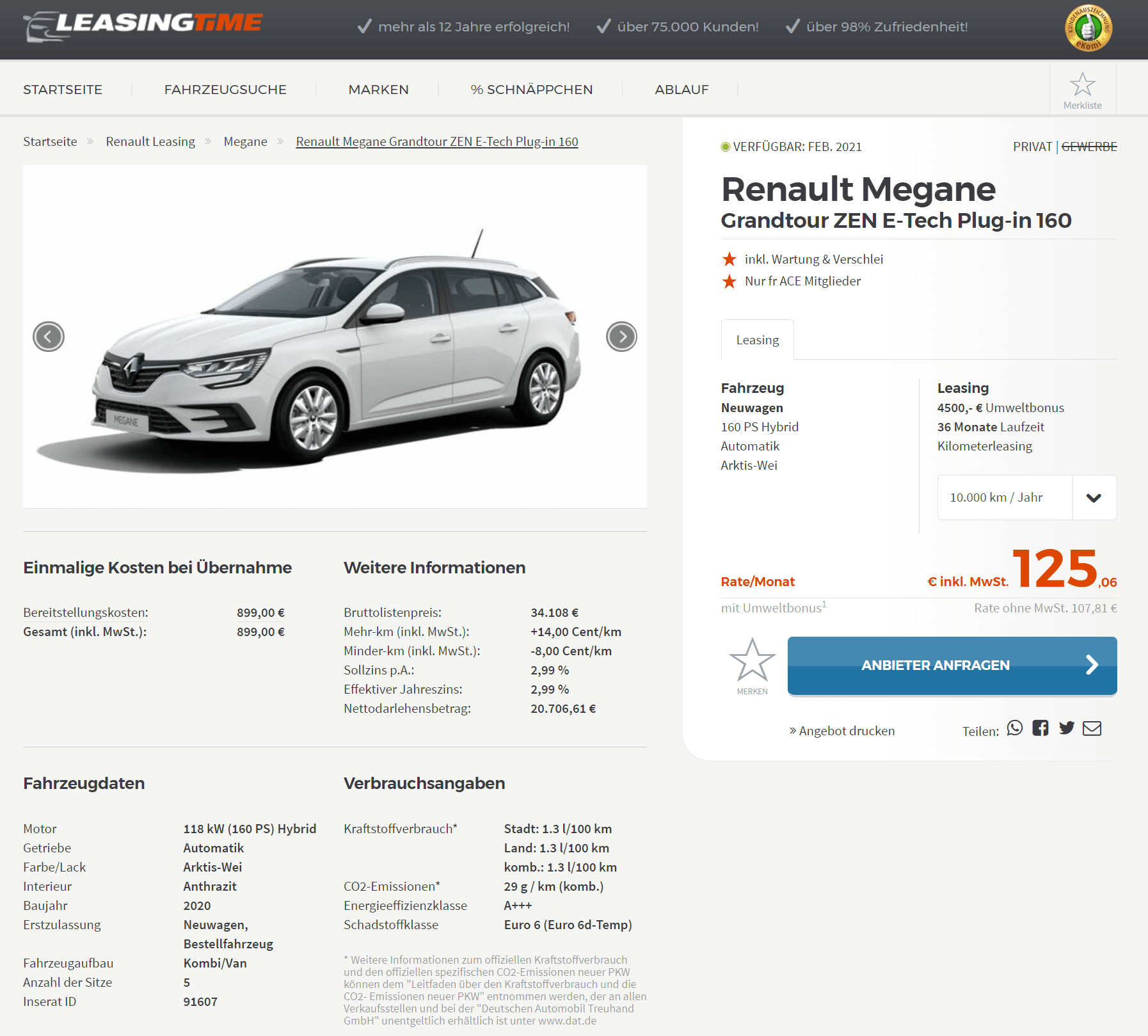Open the 10.000 km / Jahr dropdown
Screen dimensions: 1148x1036
pyautogui.click(x=1027, y=497)
